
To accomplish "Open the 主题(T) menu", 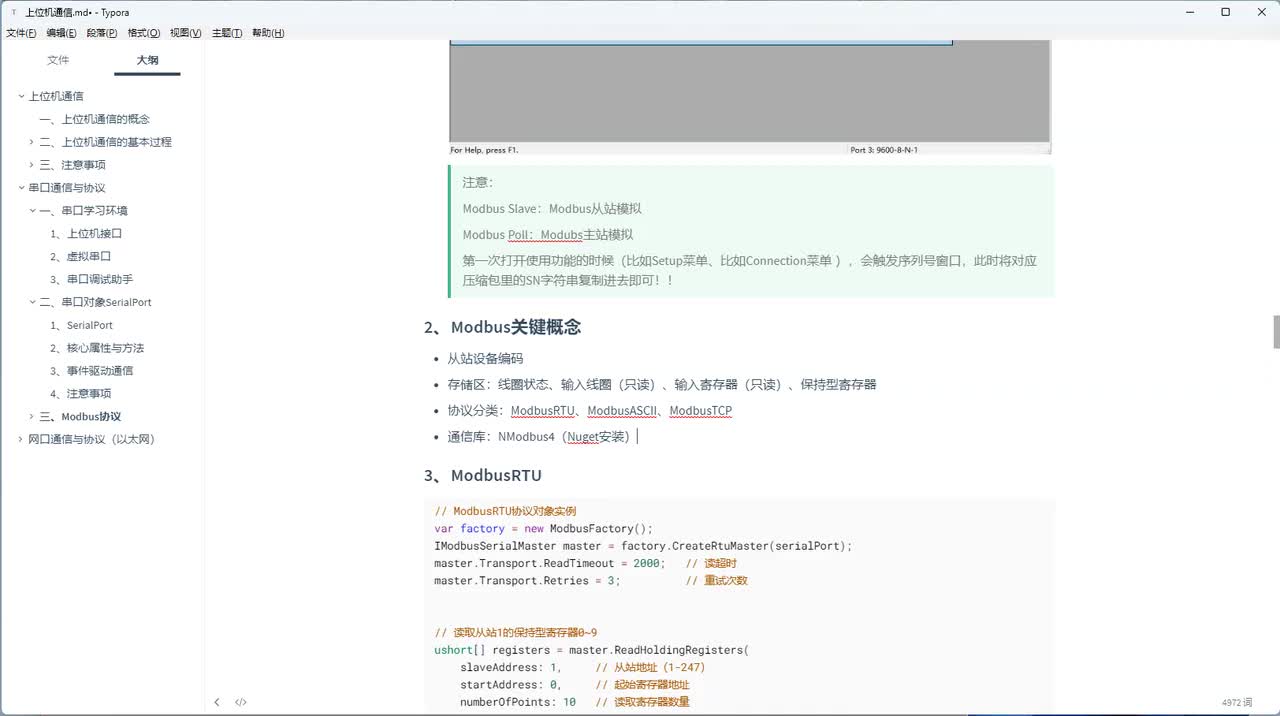I will tap(227, 33).
